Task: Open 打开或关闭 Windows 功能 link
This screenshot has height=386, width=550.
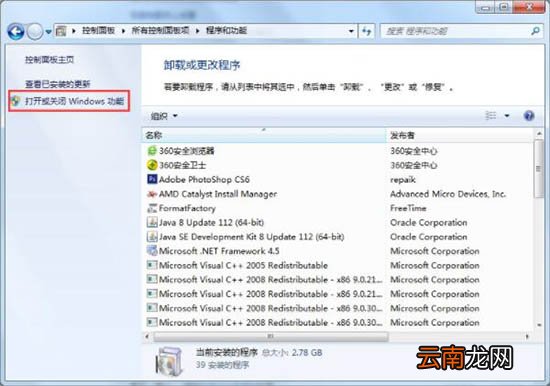Action: click(75, 101)
